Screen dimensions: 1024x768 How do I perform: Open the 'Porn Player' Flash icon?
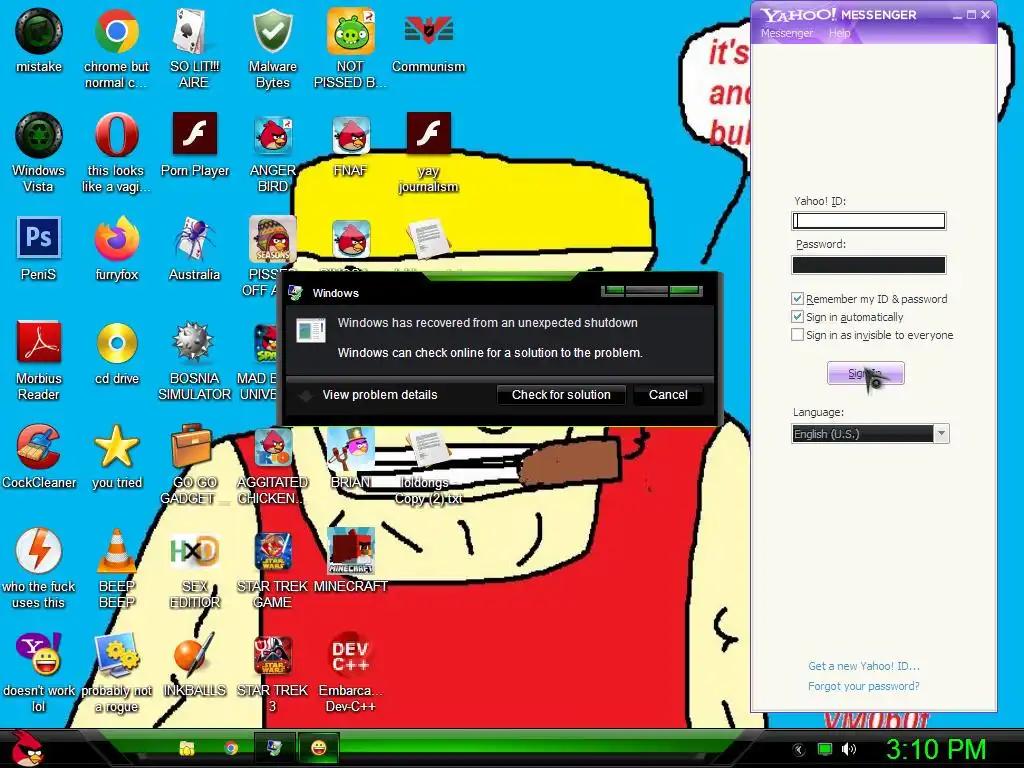[195, 134]
